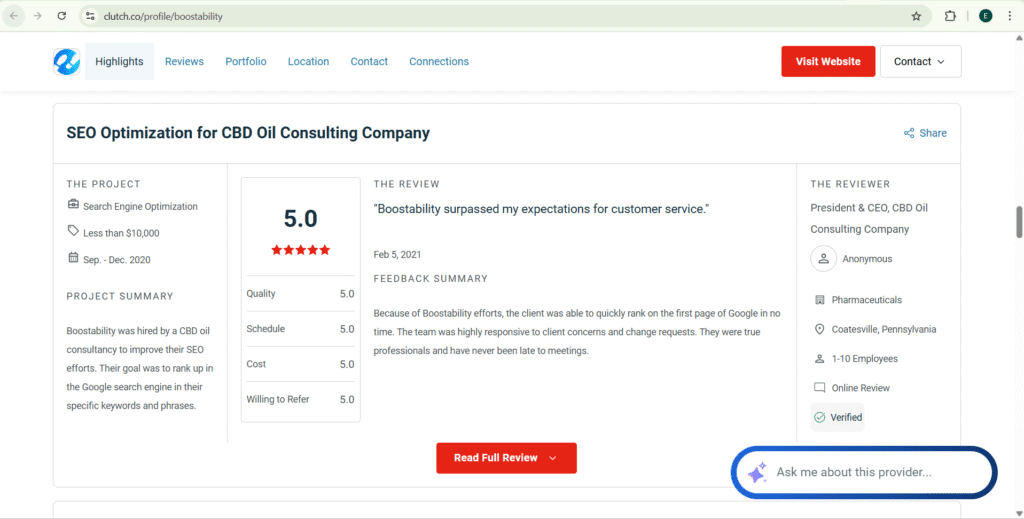Click the Online Review text
The width and height of the screenshot is (1024, 519).
(861, 388)
